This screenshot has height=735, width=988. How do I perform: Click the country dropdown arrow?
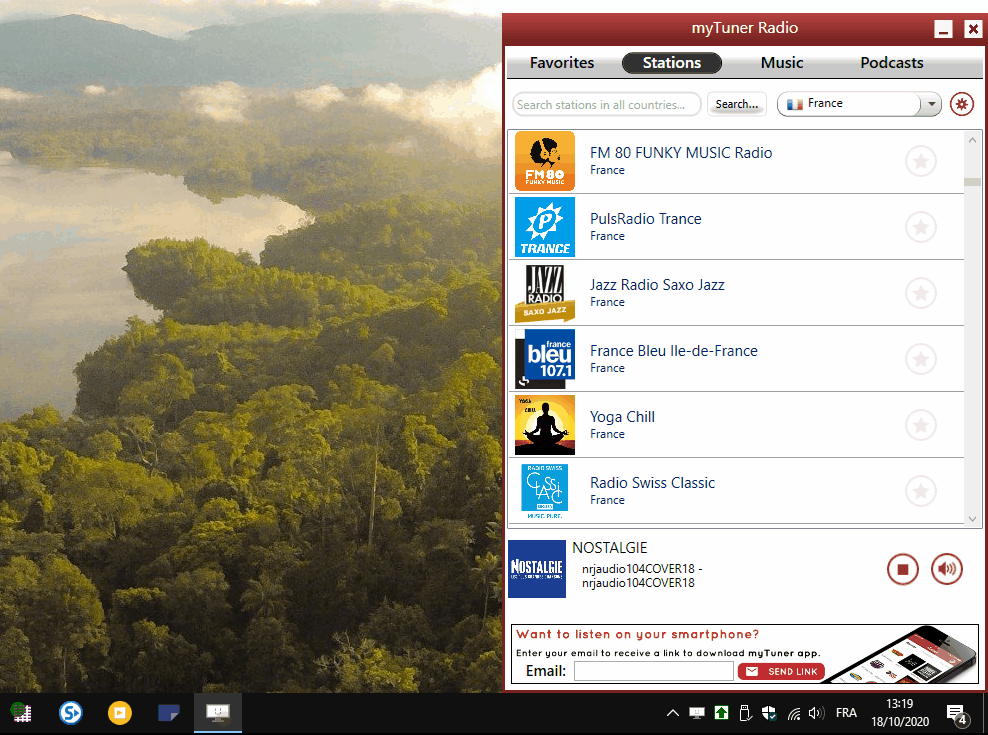tap(931, 104)
